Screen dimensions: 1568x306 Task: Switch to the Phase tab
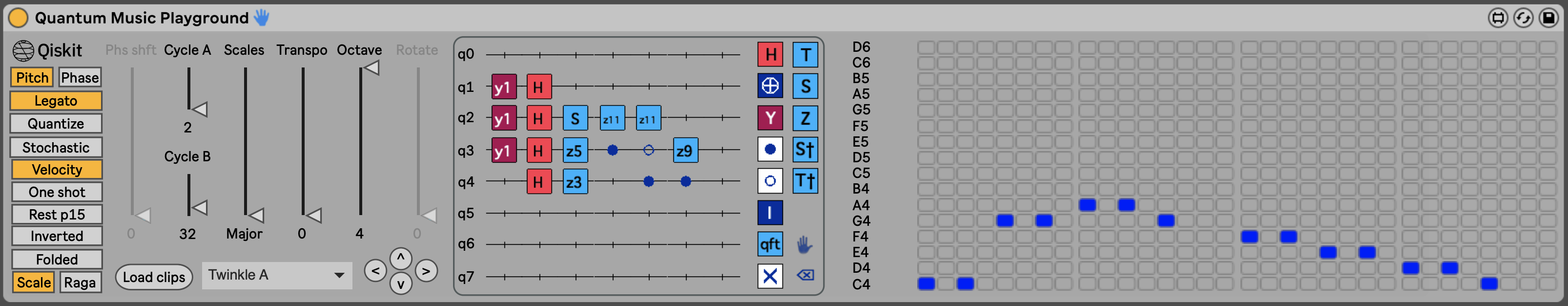coord(80,77)
